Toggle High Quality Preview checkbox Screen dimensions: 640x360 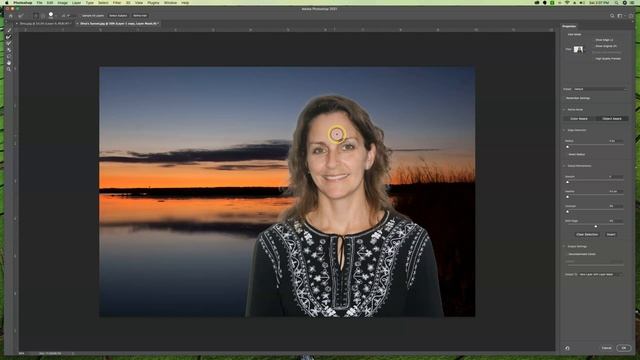(x=607, y=59)
